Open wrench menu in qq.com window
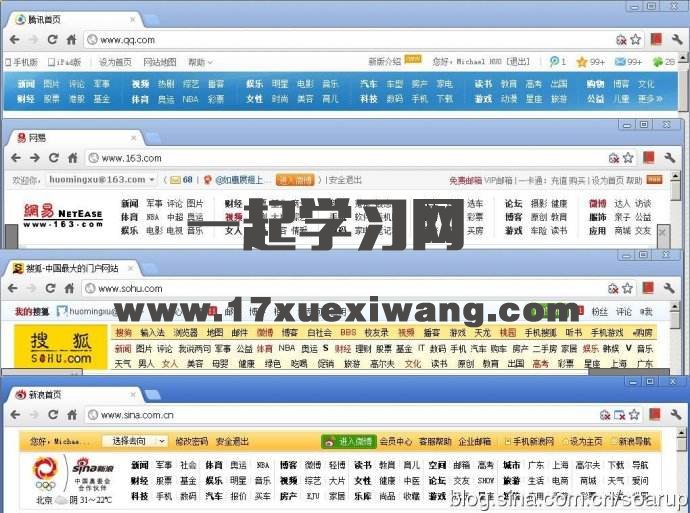690x513 pixels. point(677,40)
